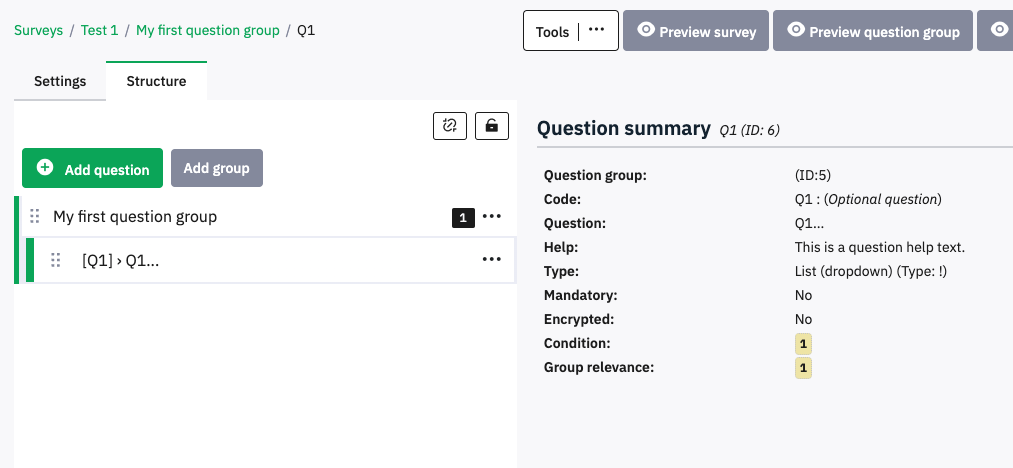Toggle the unlock sidebar icon
The height and width of the screenshot is (468, 1013).
point(491,125)
